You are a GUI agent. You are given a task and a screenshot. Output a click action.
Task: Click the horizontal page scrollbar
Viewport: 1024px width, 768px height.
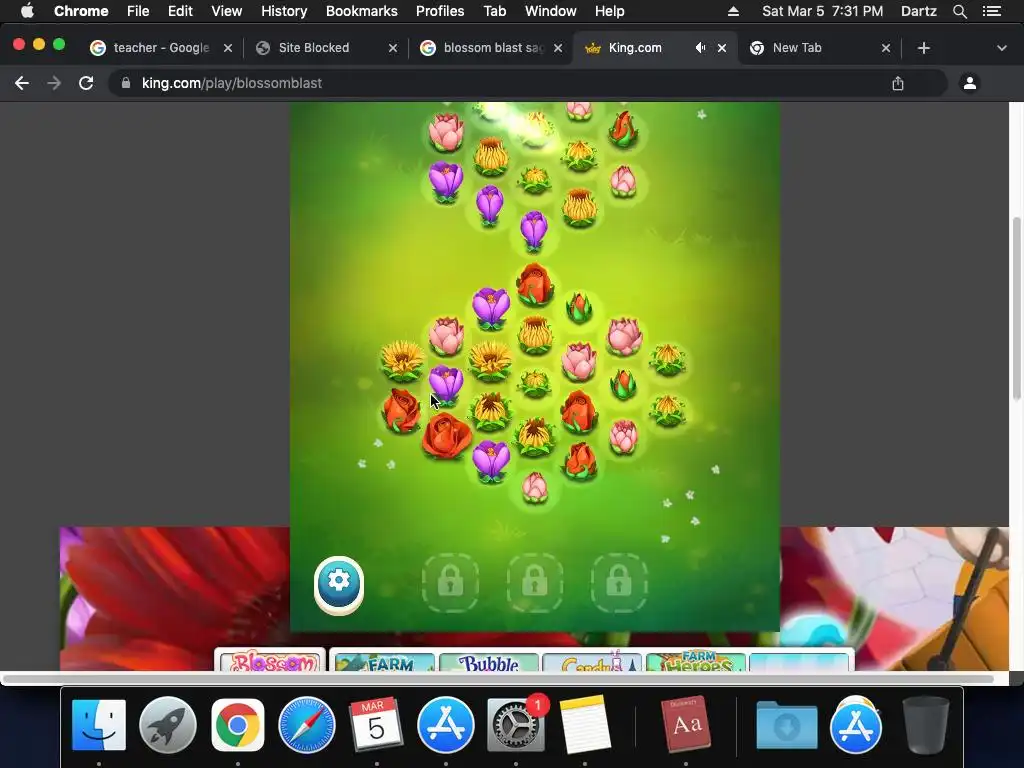click(x=498, y=679)
